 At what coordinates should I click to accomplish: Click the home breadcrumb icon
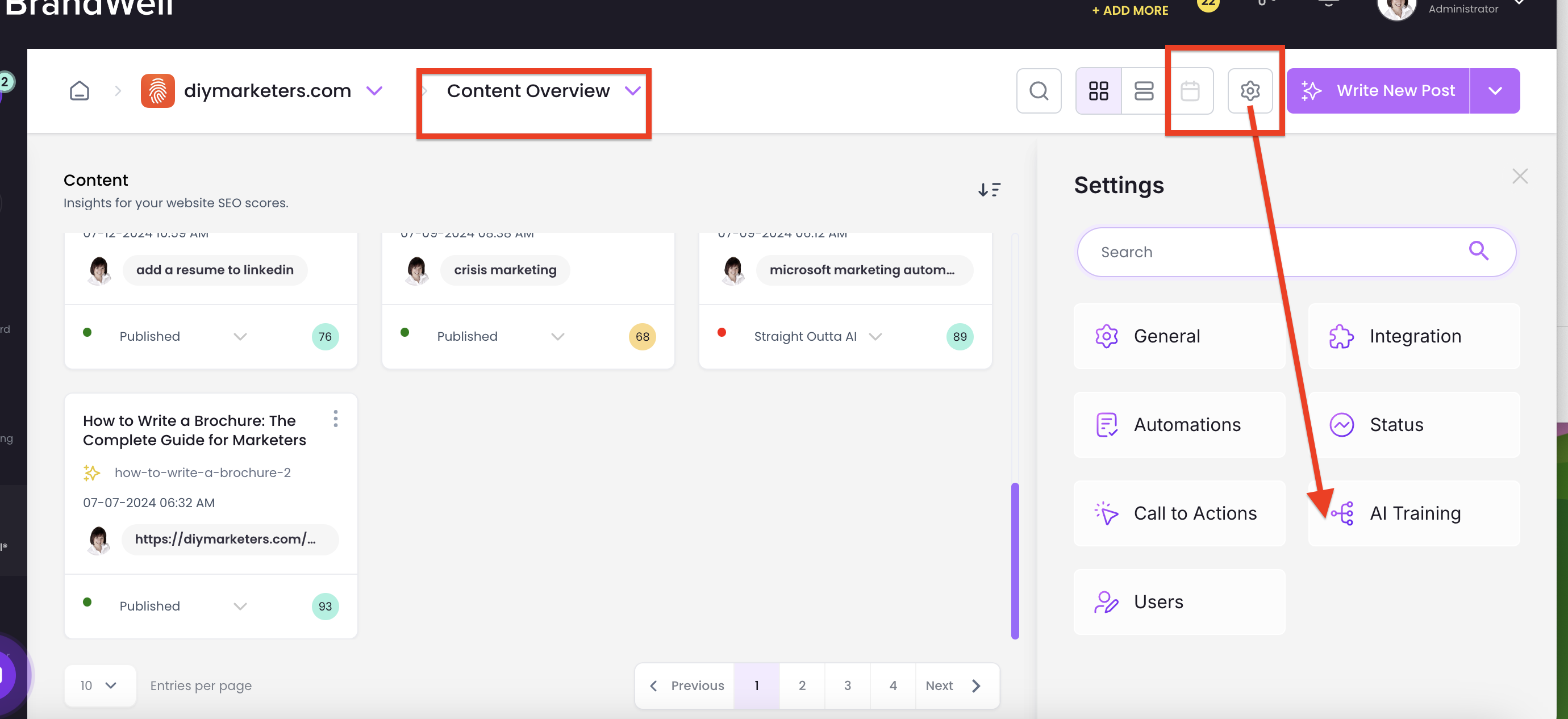click(79, 91)
